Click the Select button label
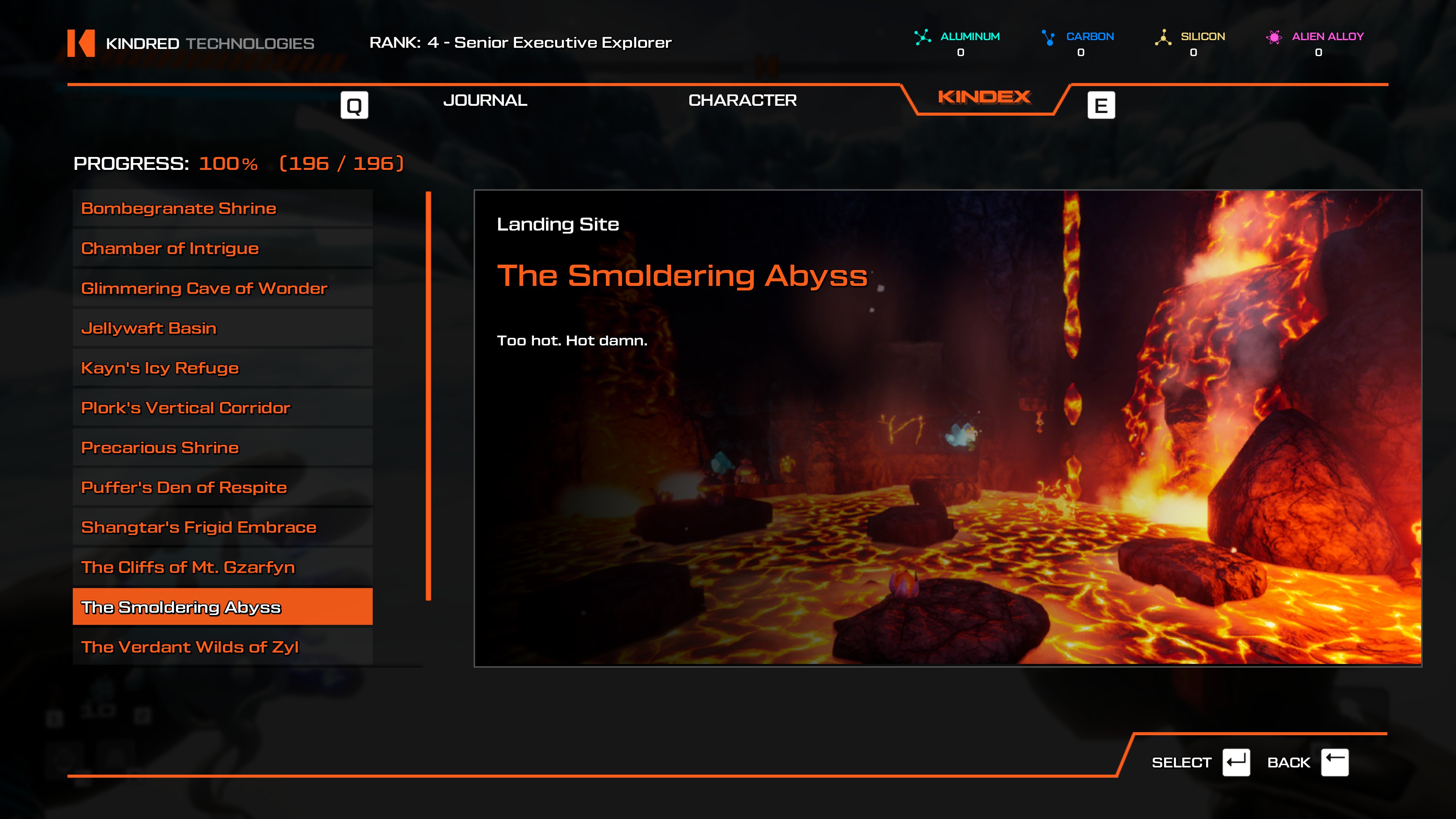The height and width of the screenshot is (819, 1456). point(1181,763)
